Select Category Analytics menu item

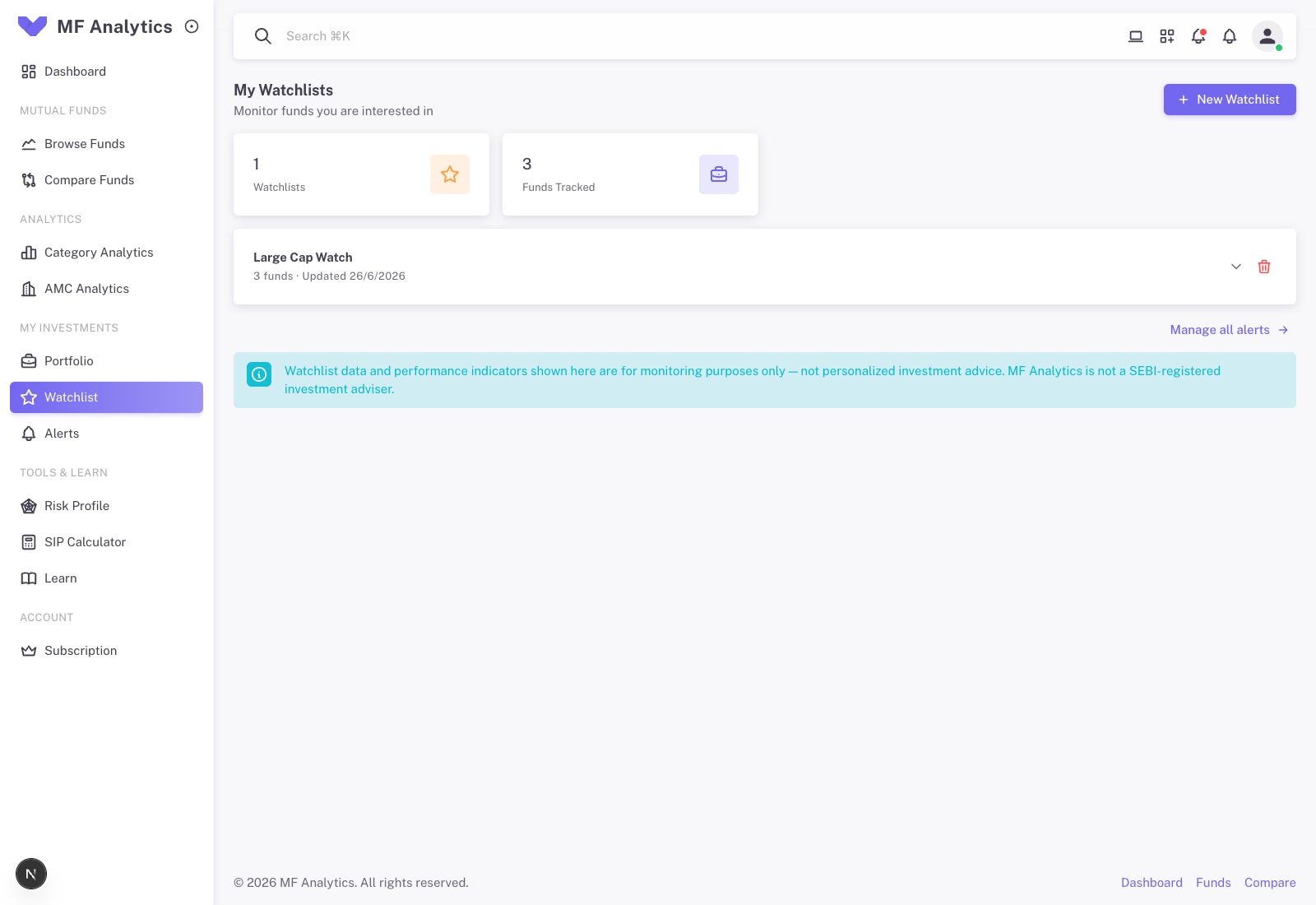click(x=106, y=253)
